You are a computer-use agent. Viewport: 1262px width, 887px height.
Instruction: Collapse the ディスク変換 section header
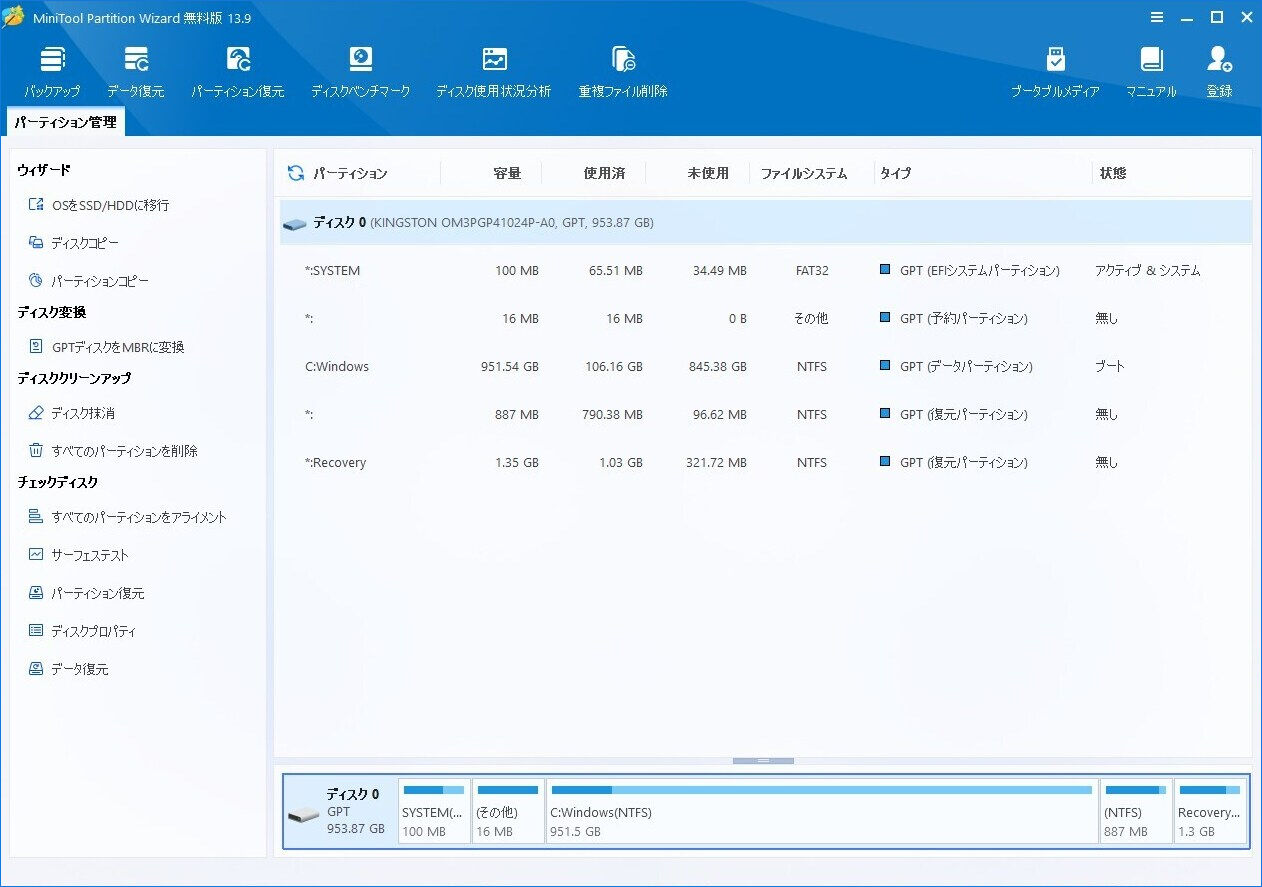[x=52, y=312]
